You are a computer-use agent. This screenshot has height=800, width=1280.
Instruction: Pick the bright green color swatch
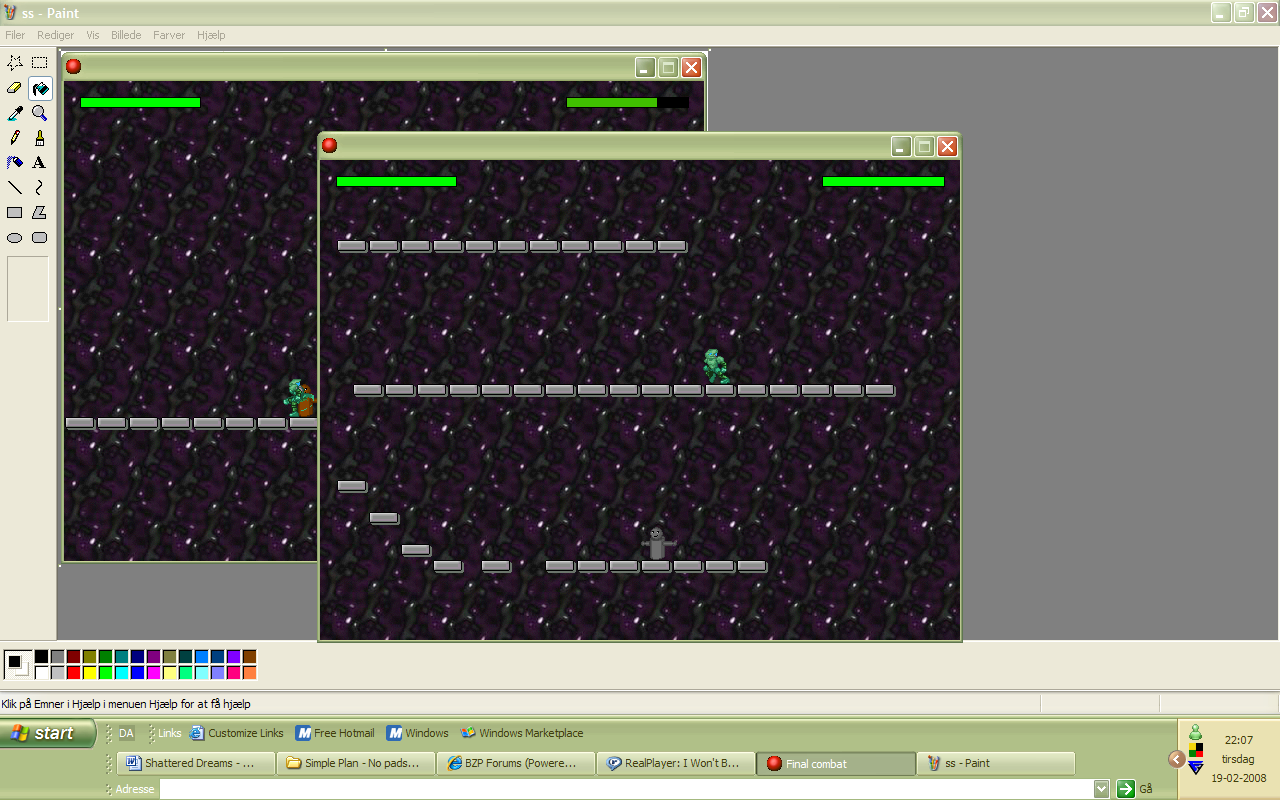point(105,673)
